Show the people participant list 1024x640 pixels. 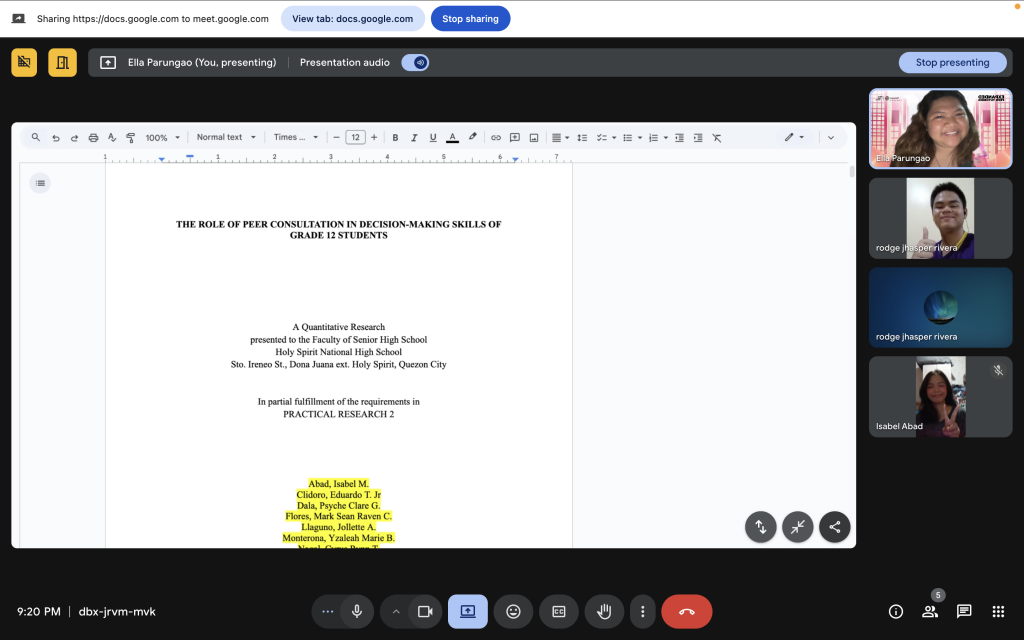pos(930,611)
